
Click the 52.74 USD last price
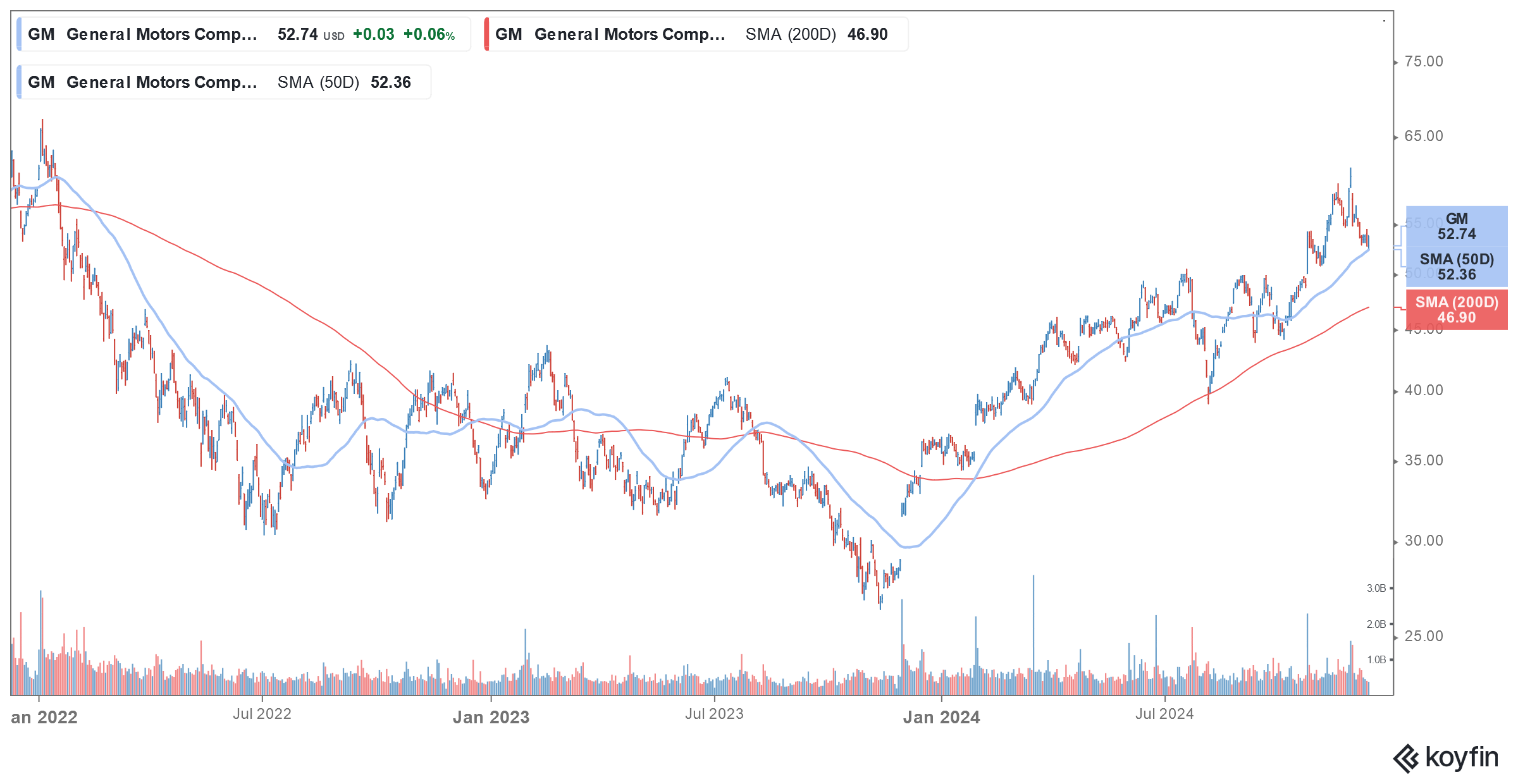(311, 34)
